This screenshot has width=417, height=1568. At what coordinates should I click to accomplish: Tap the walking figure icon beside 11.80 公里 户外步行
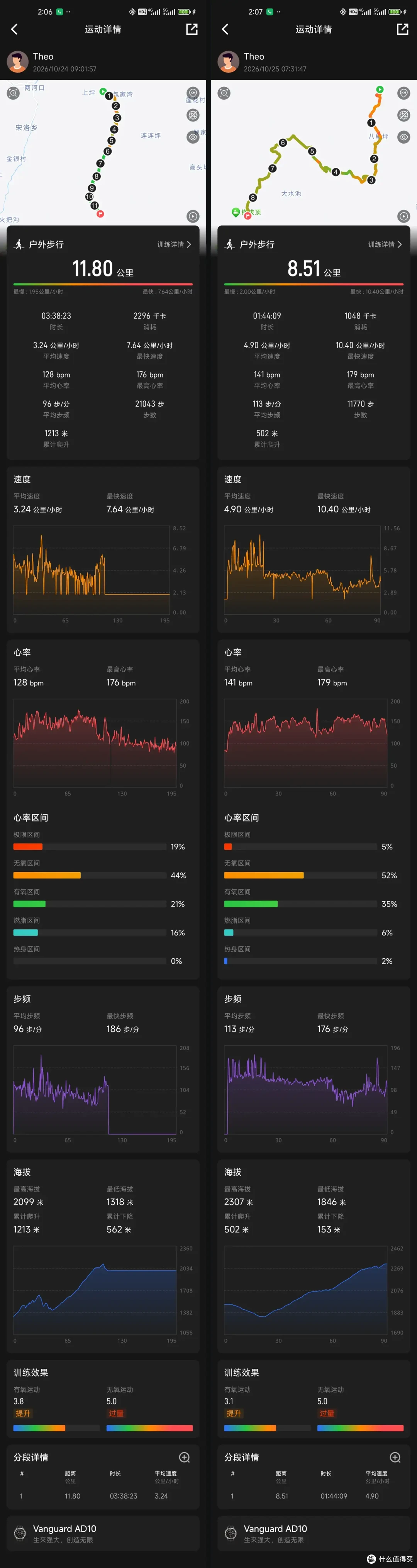[x=19, y=244]
